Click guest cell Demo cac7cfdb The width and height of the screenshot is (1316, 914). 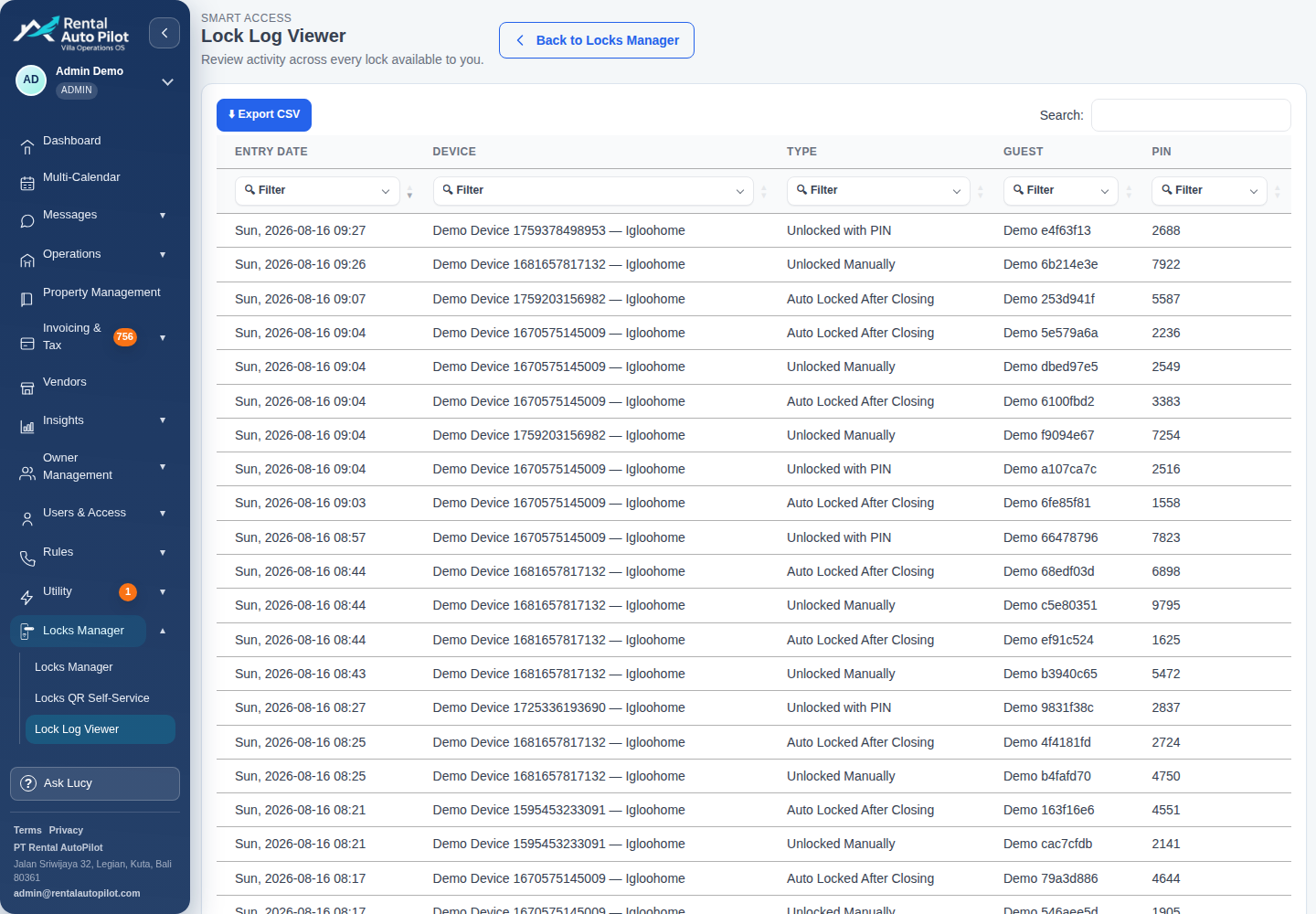coord(1048,844)
